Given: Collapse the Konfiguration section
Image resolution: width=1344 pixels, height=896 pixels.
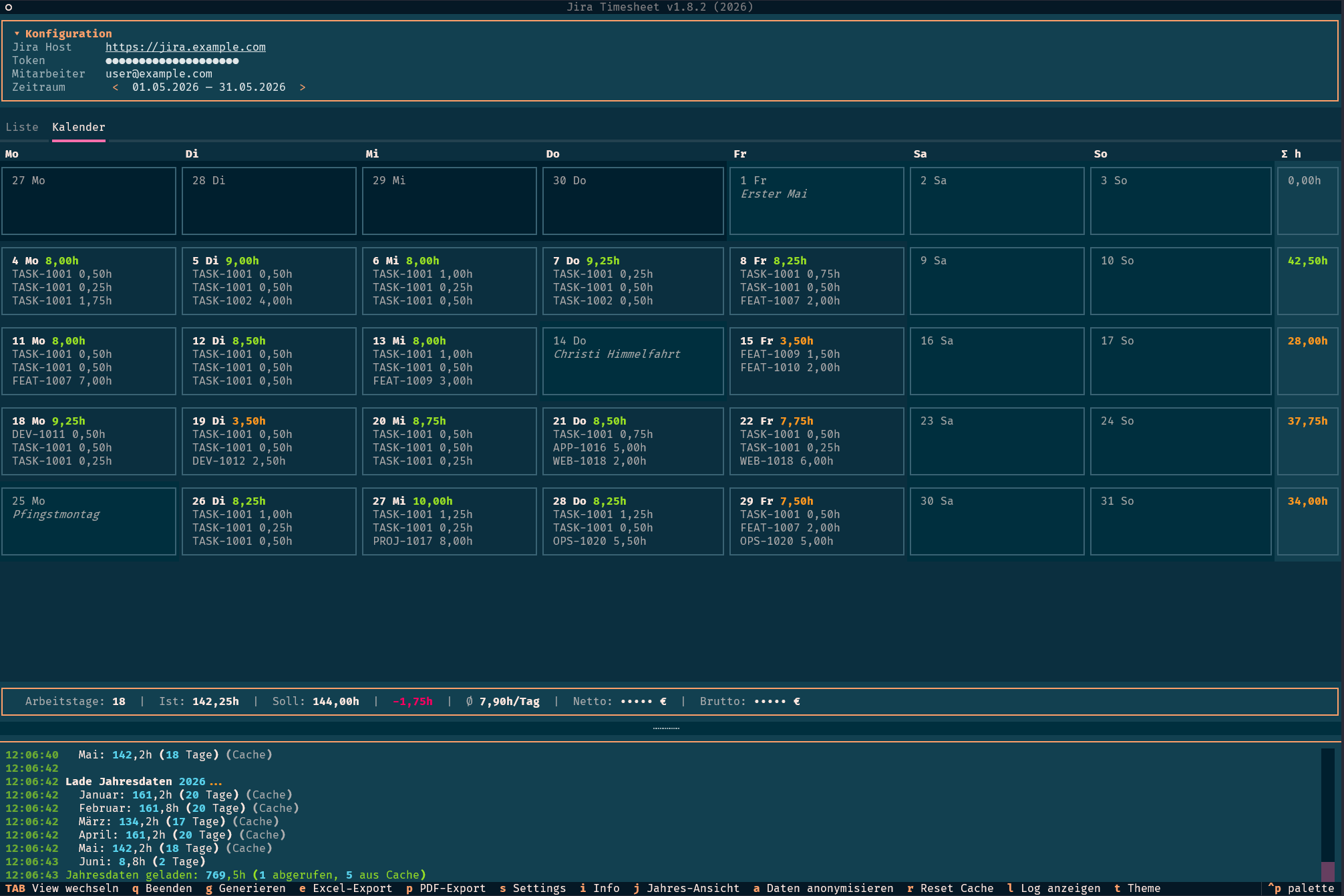Looking at the screenshot, I should coord(62,33).
